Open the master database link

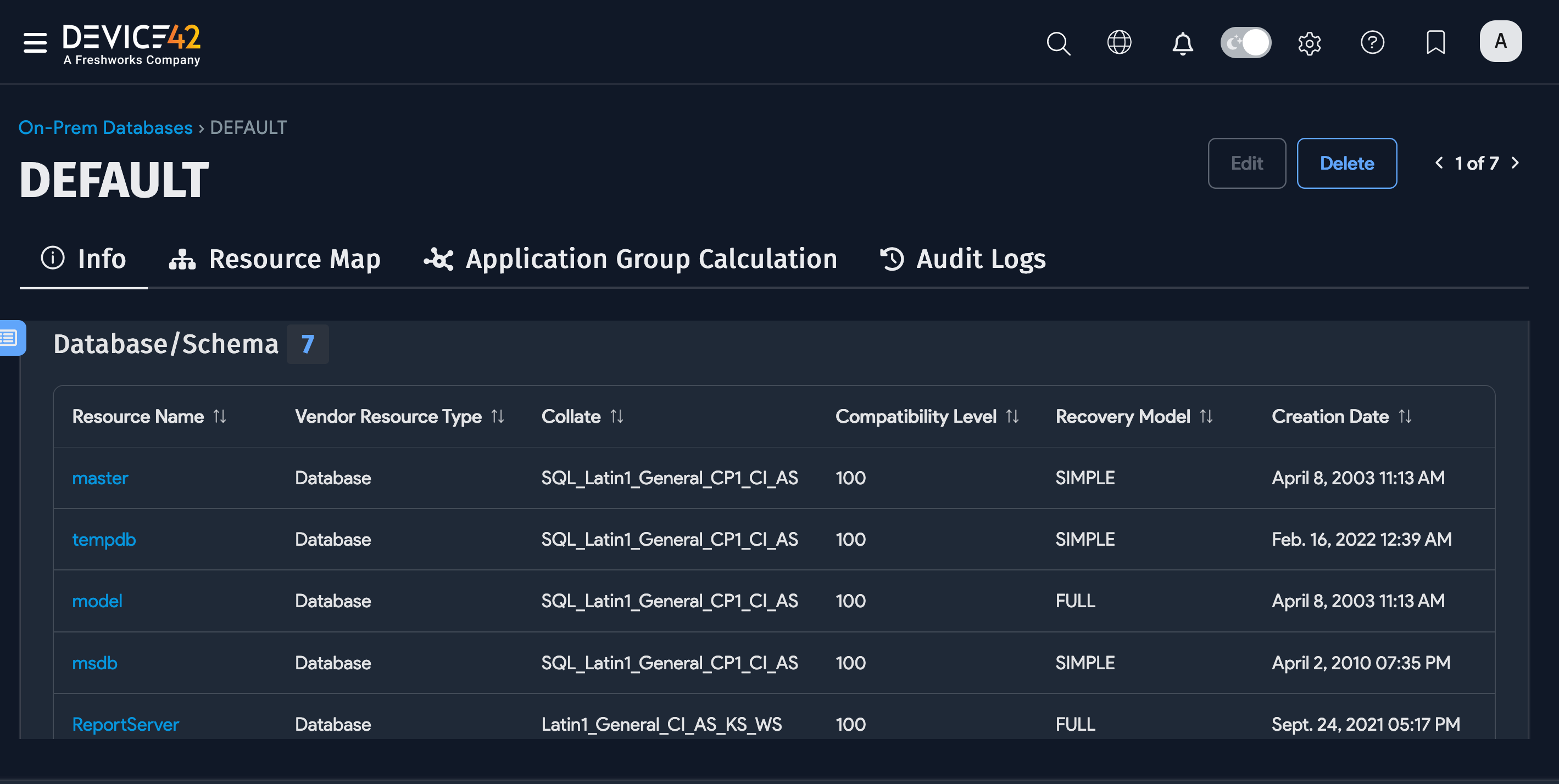tap(100, 478)
